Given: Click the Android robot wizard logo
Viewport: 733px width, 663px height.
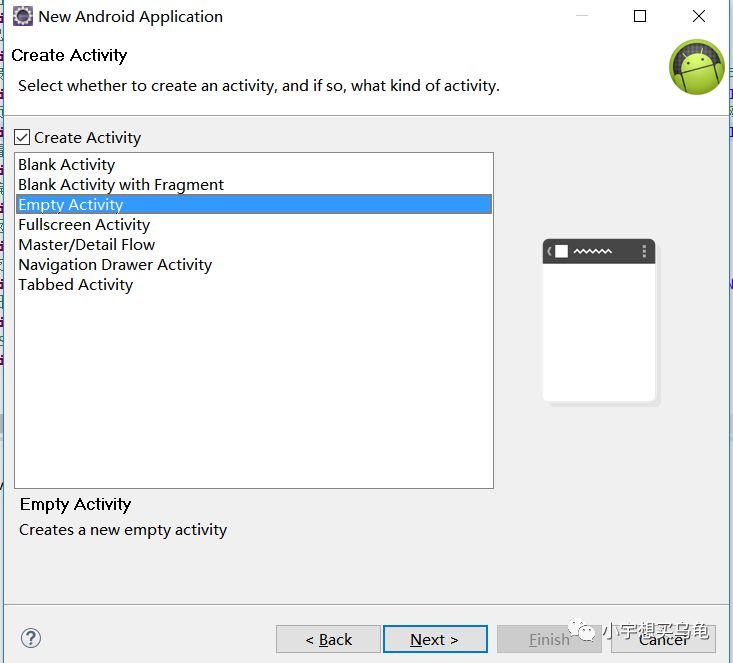Looking at the screenshot, I should (x=696, y=67).
